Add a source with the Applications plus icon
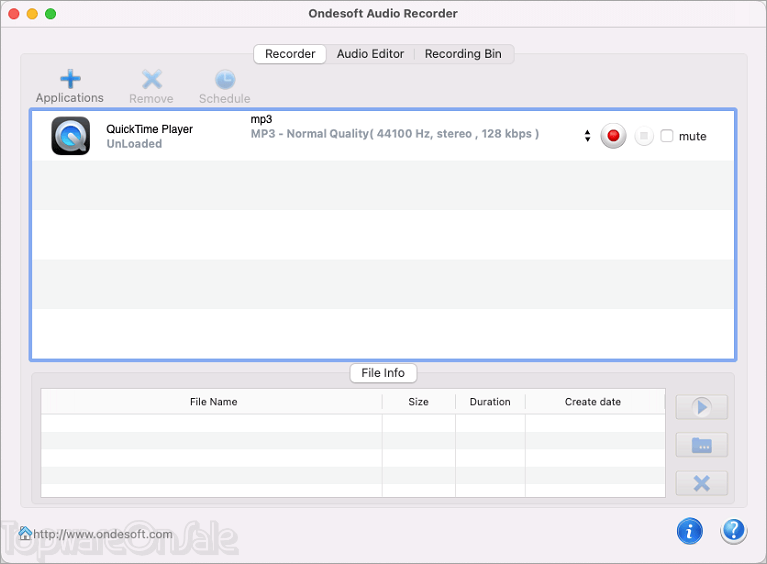This screenshot has width=767, height=564. pyautogui.click(x=70, y=79)
